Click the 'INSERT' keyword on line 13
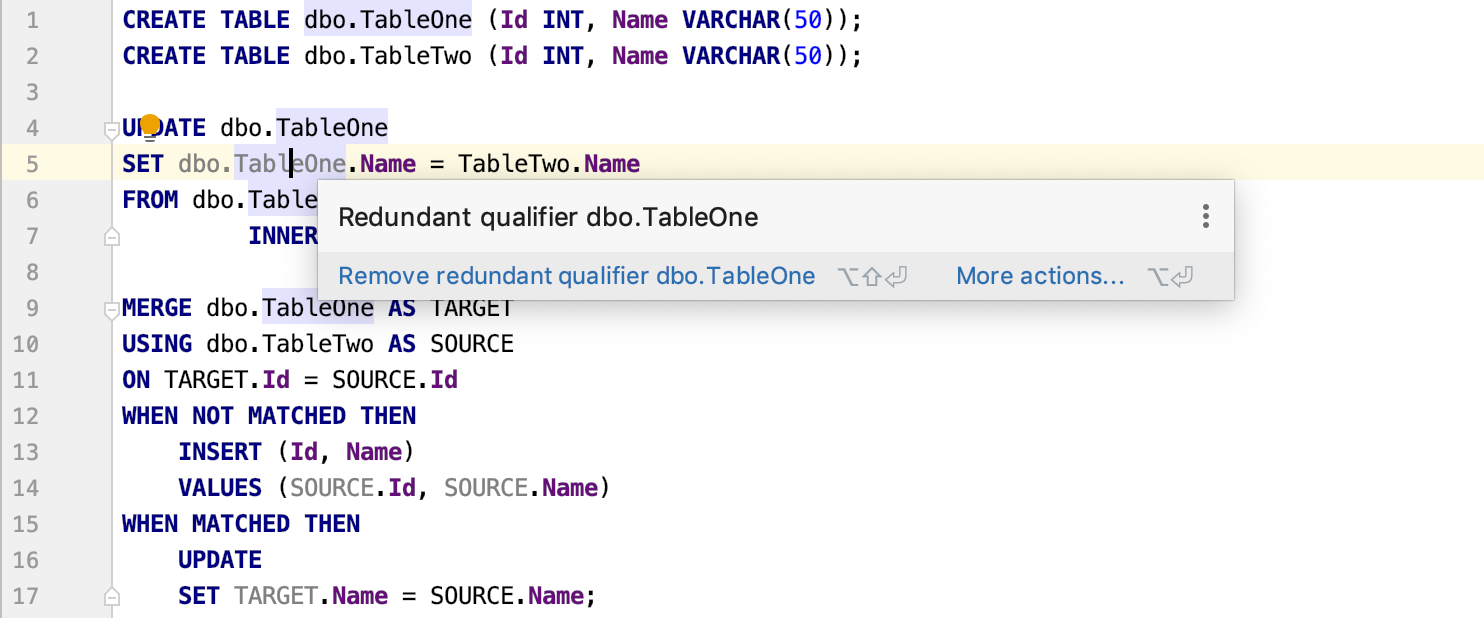The image size is (1484, 618). (x=220, y=452)
